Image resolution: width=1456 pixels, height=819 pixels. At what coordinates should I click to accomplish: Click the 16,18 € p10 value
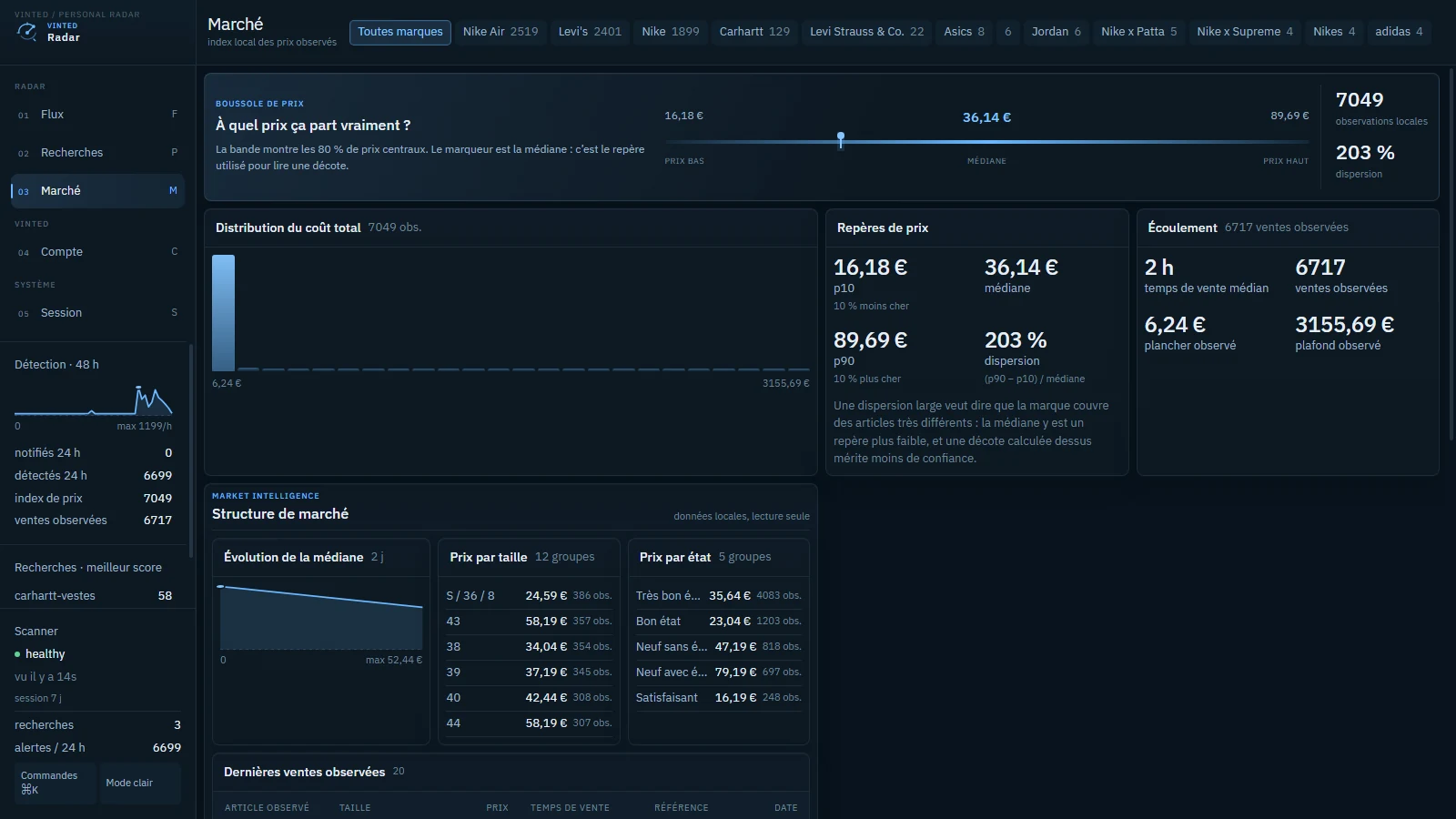click(871, 268)
